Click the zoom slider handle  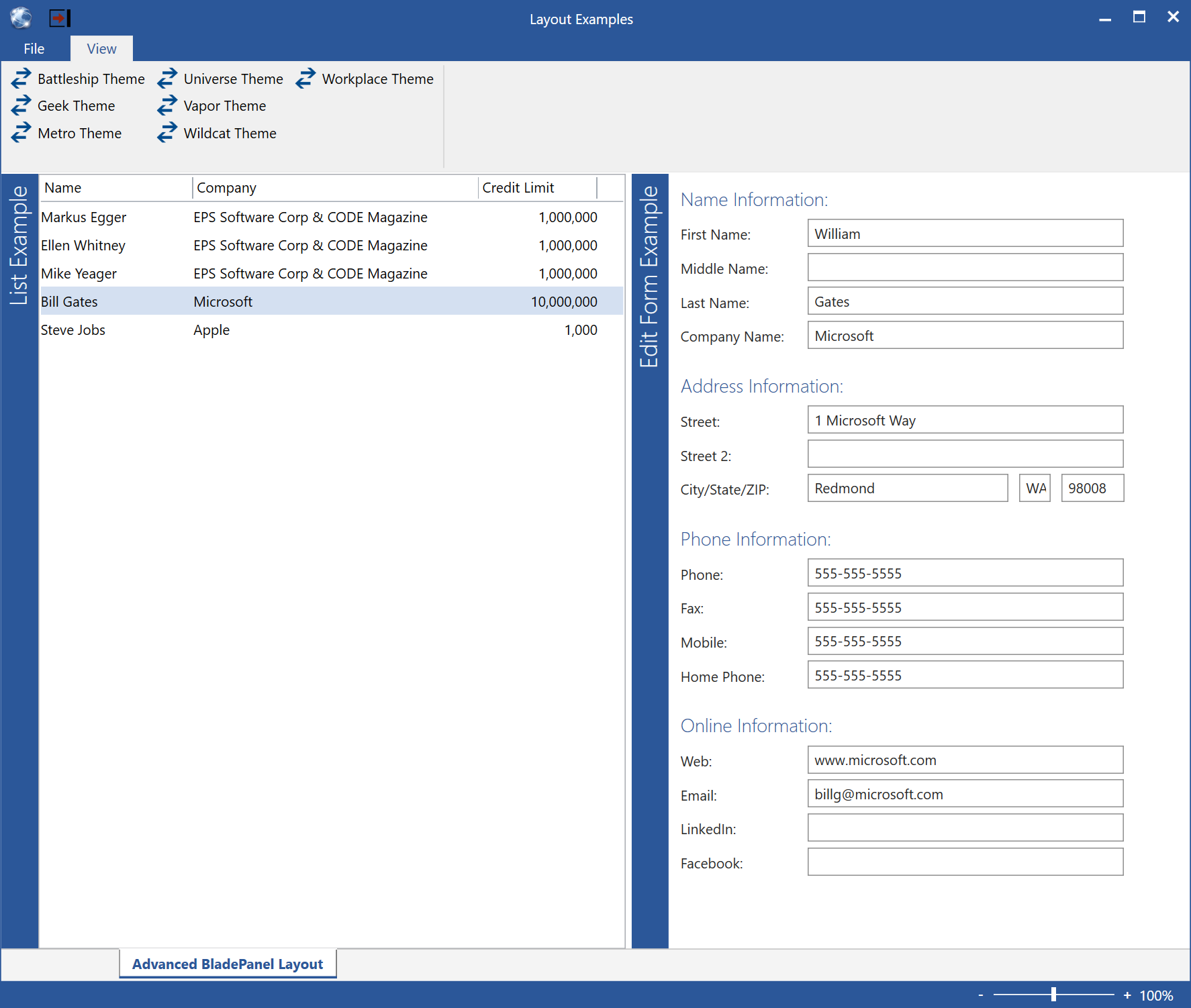coord(1053,995)
